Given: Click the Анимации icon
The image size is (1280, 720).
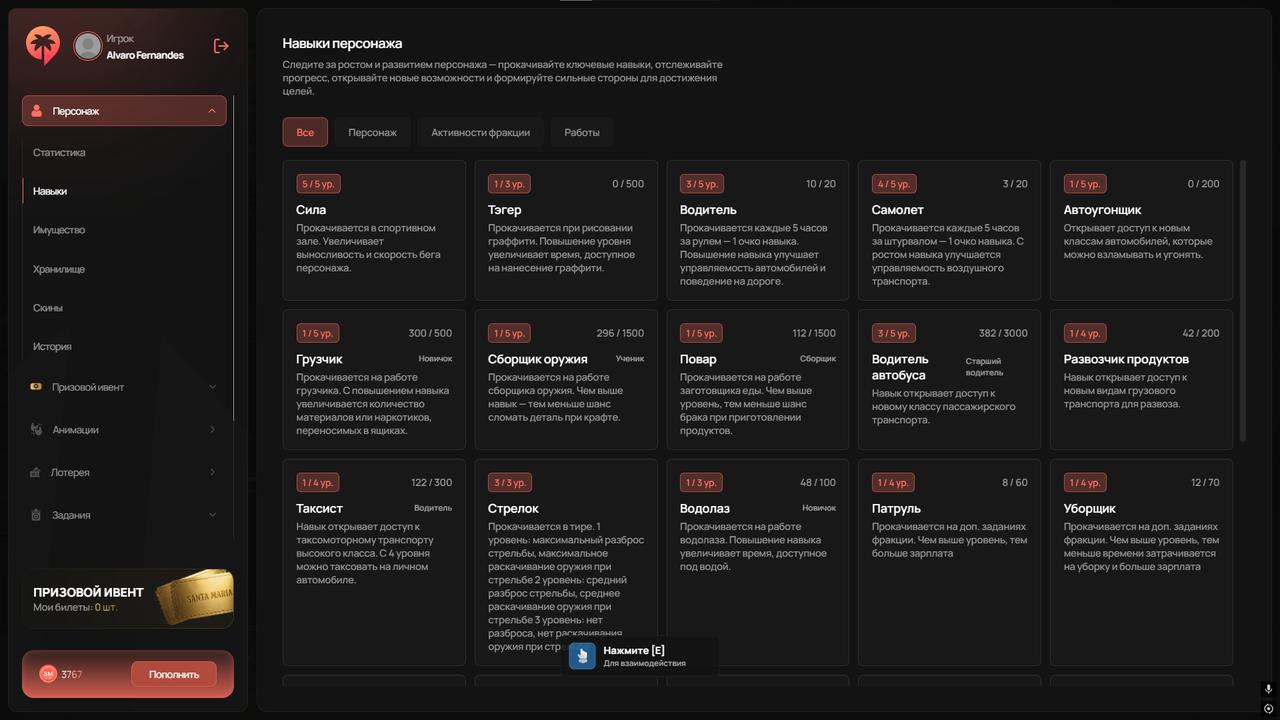Looking at the screenshot, I should [37, 430].
